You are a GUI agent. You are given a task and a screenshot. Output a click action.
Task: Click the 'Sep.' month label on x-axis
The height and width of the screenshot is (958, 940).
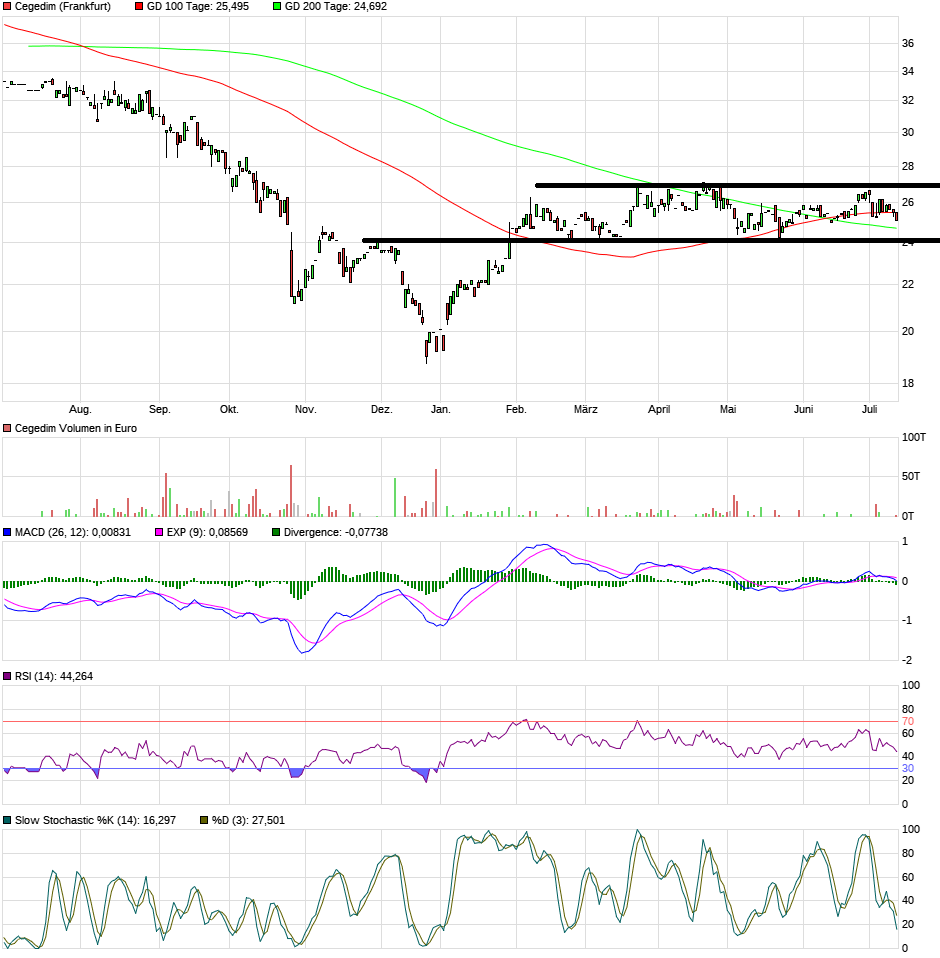pyautogui.click(x=159, y=409)
